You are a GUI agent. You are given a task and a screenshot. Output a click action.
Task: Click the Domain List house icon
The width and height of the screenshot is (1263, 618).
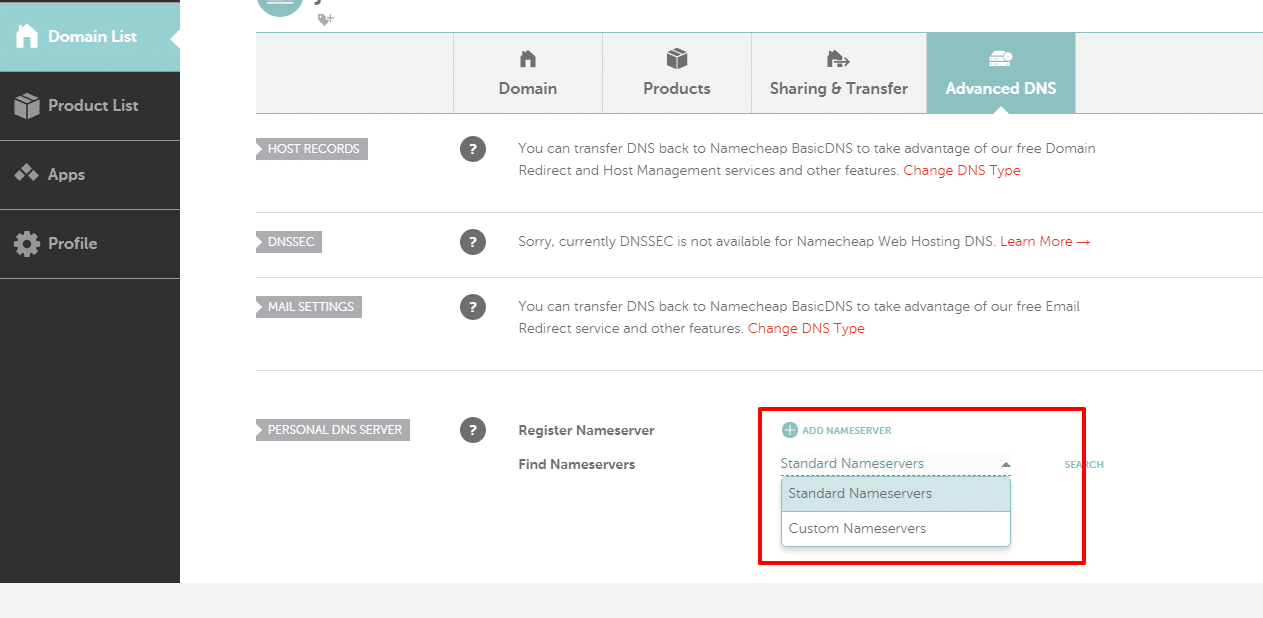click(26, 36)
